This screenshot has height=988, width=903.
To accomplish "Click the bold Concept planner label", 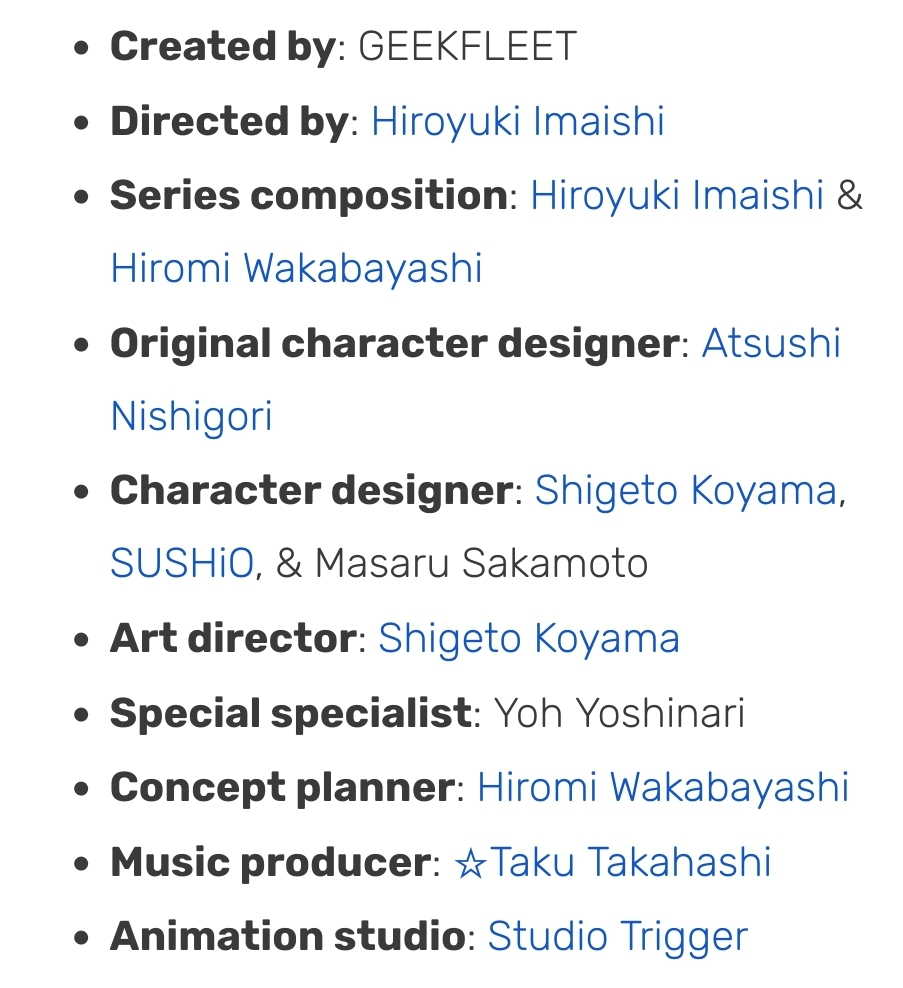I will point(283,787).
